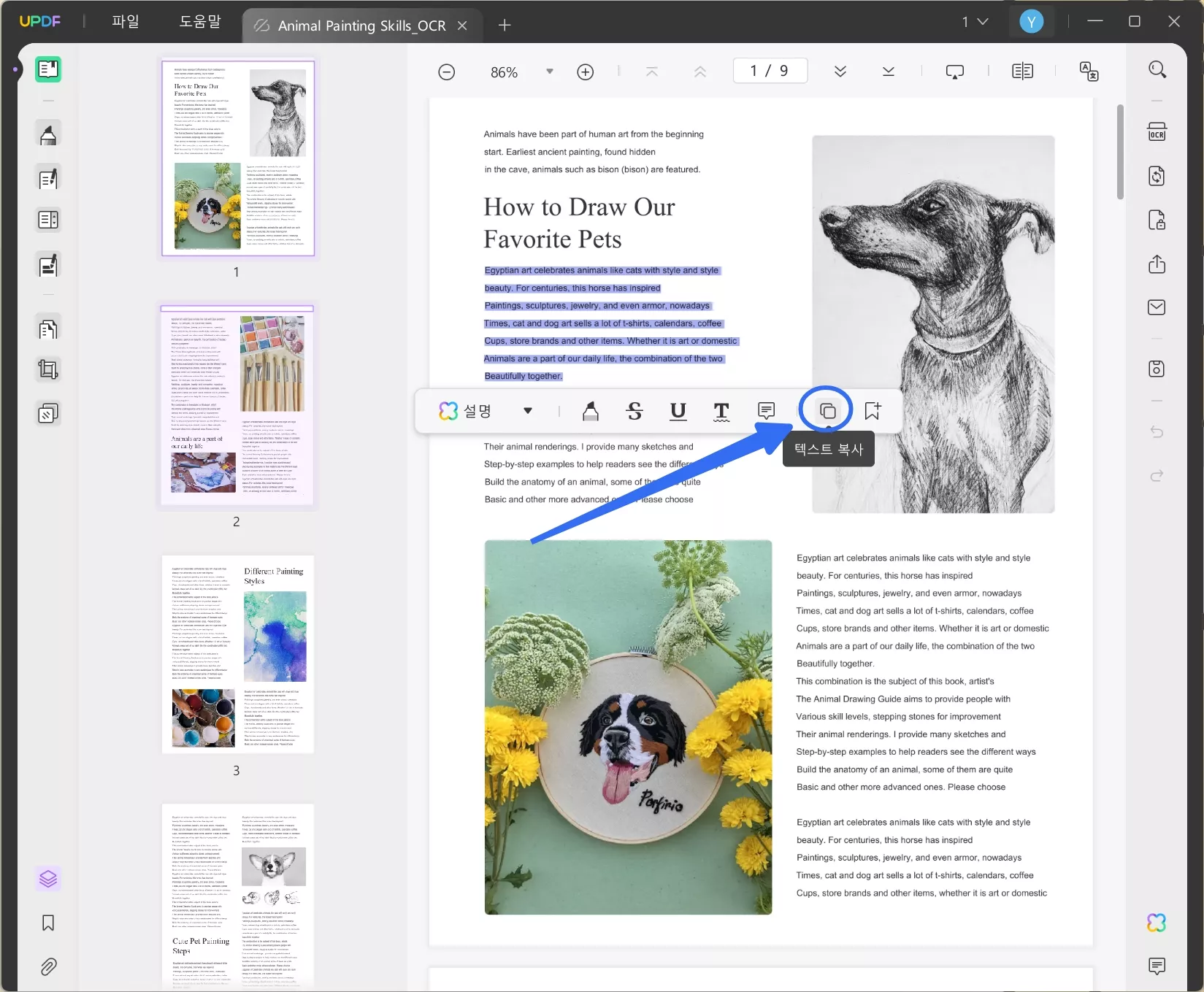Click the heading 'How to Draw Our Favorite Pets'

(x=579, y=223)
